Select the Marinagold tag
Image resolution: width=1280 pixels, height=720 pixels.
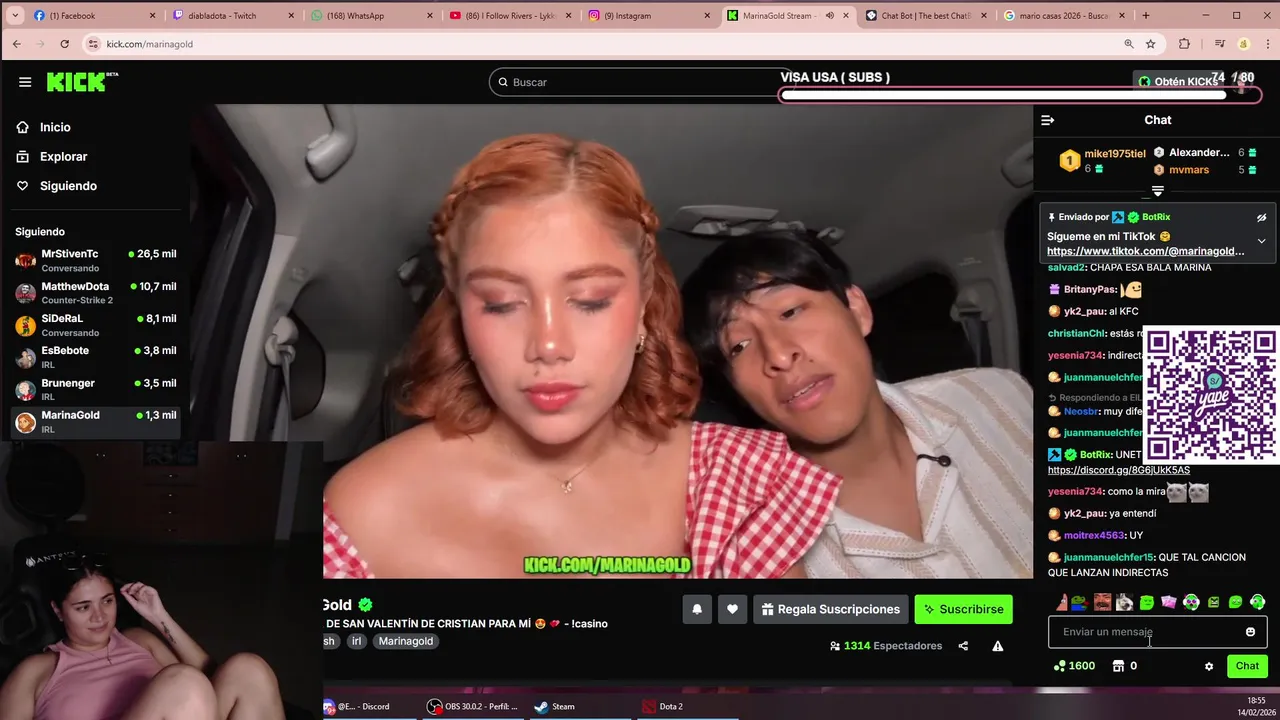point(405,641)
